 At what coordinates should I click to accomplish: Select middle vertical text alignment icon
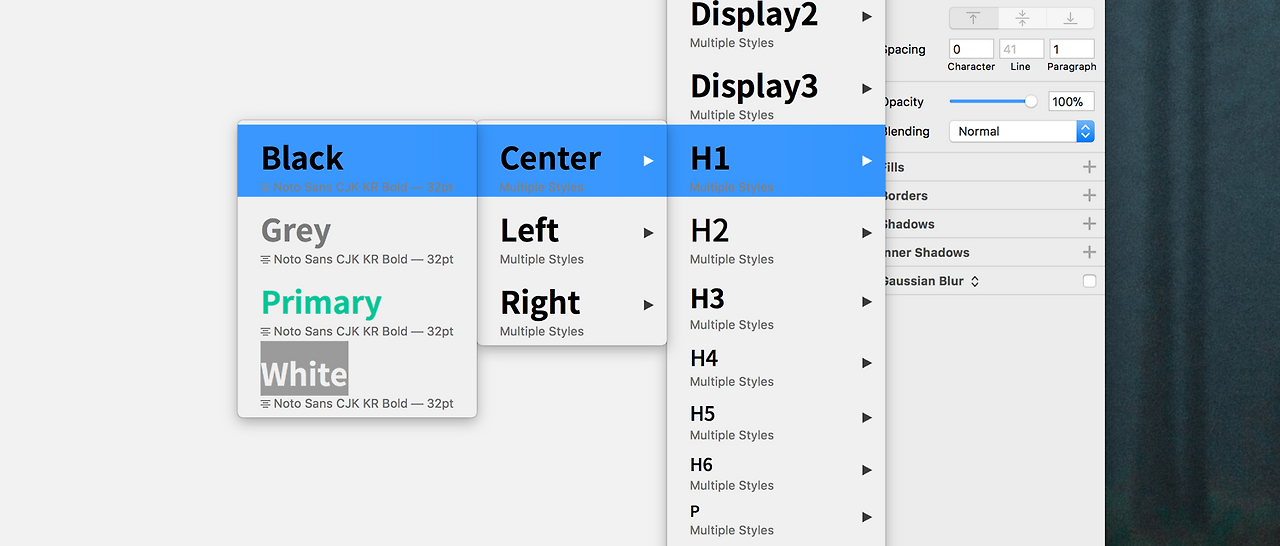coord(1022,18)
